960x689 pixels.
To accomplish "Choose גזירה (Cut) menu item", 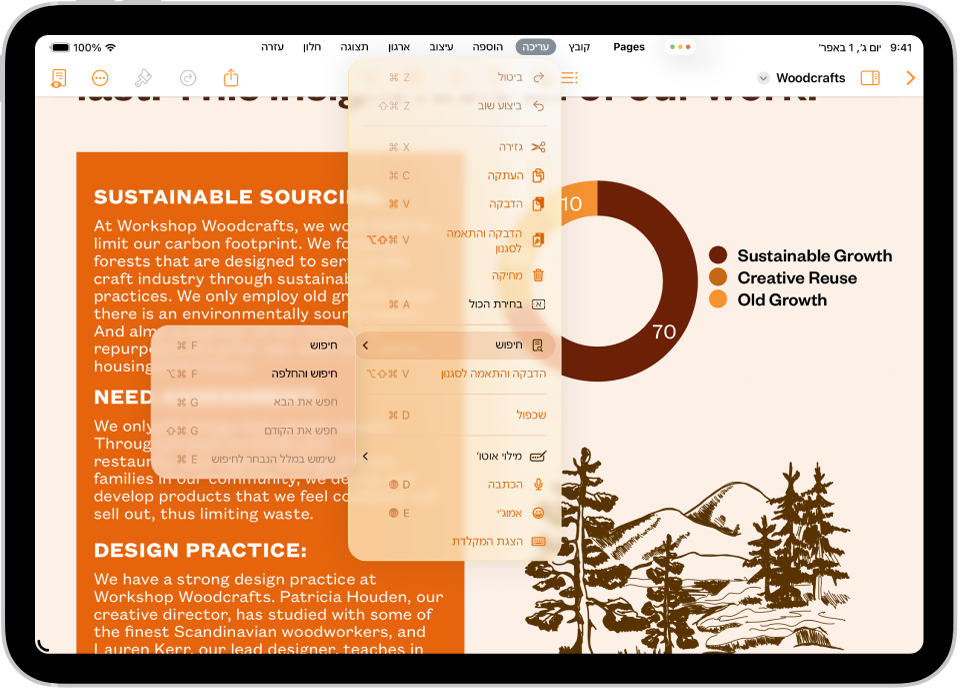I will tap(454, 147).
